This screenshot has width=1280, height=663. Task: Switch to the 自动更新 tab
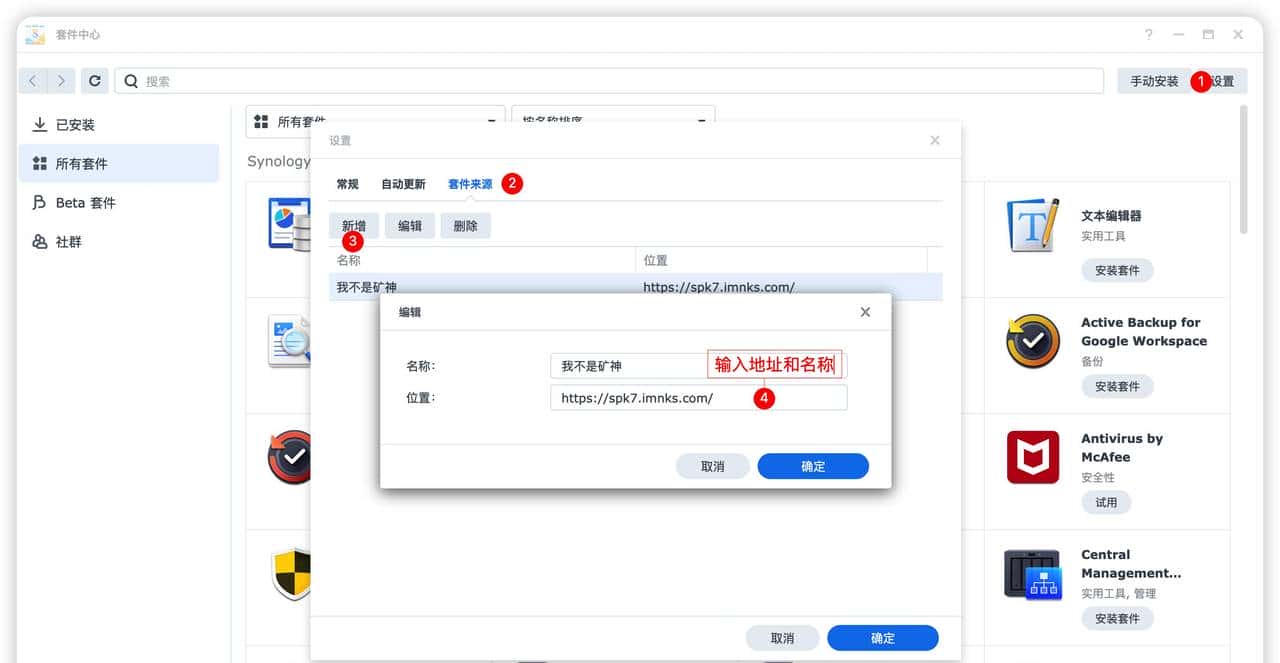tap(402, 183)
